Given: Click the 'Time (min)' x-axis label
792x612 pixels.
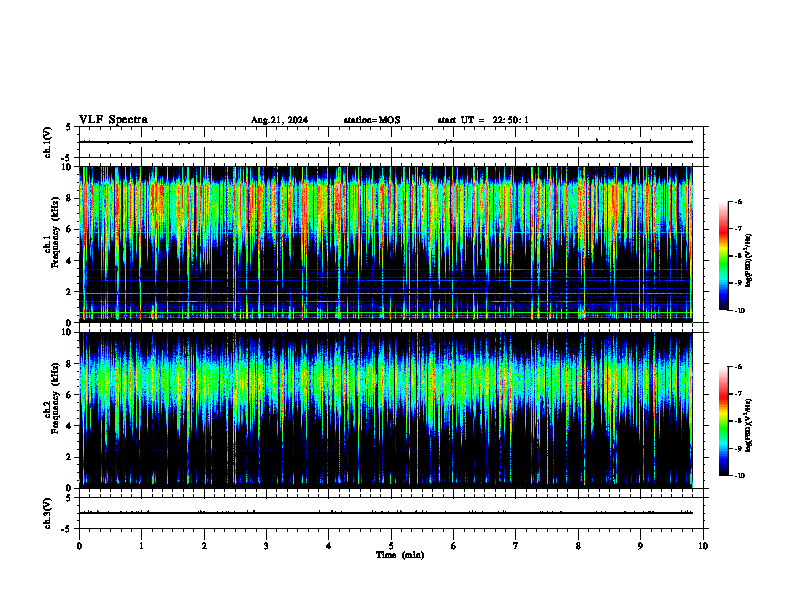Looking at the screenshot, I should coord(400,555).
